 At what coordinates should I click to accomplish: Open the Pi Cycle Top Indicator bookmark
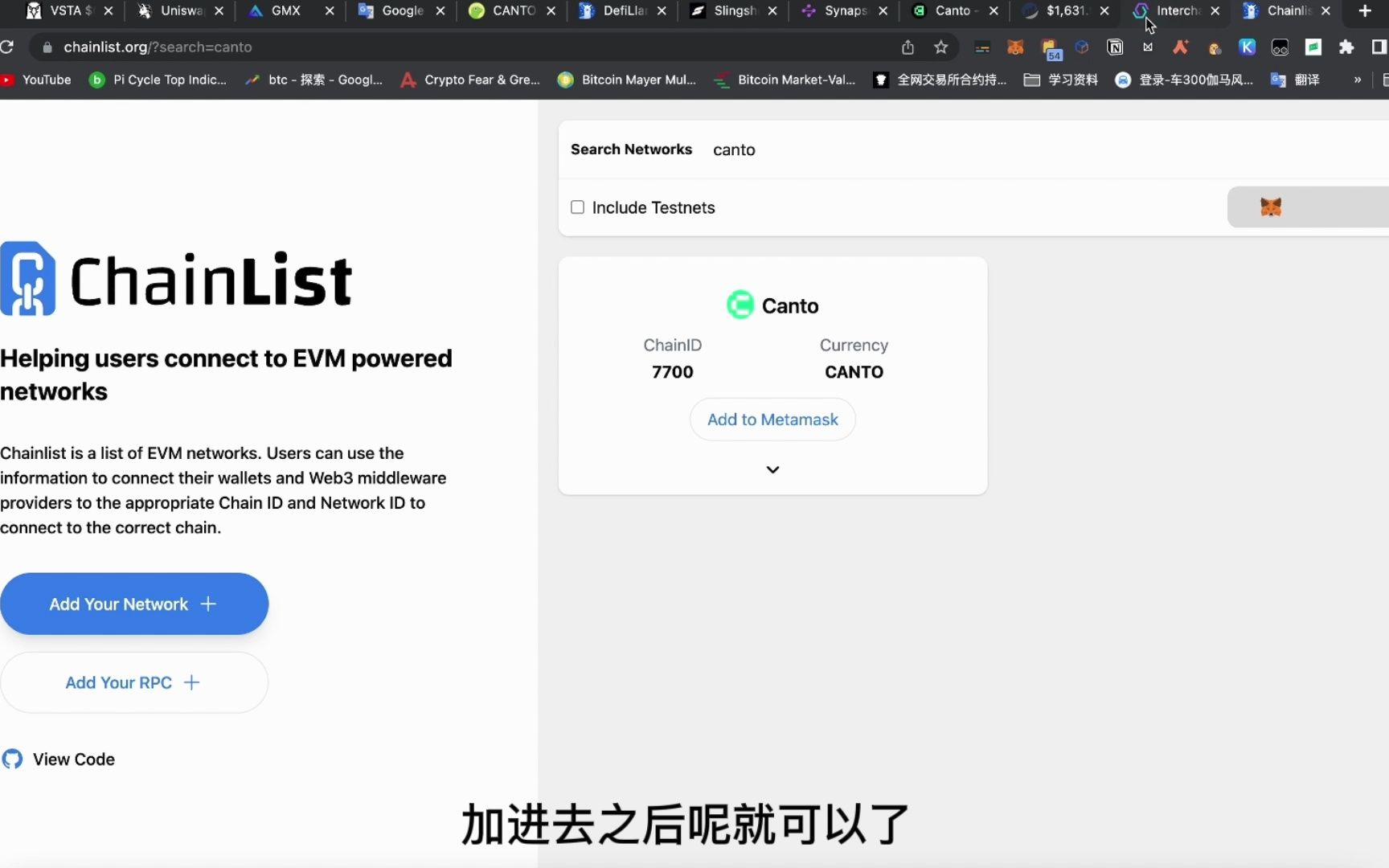click(158, 80)
